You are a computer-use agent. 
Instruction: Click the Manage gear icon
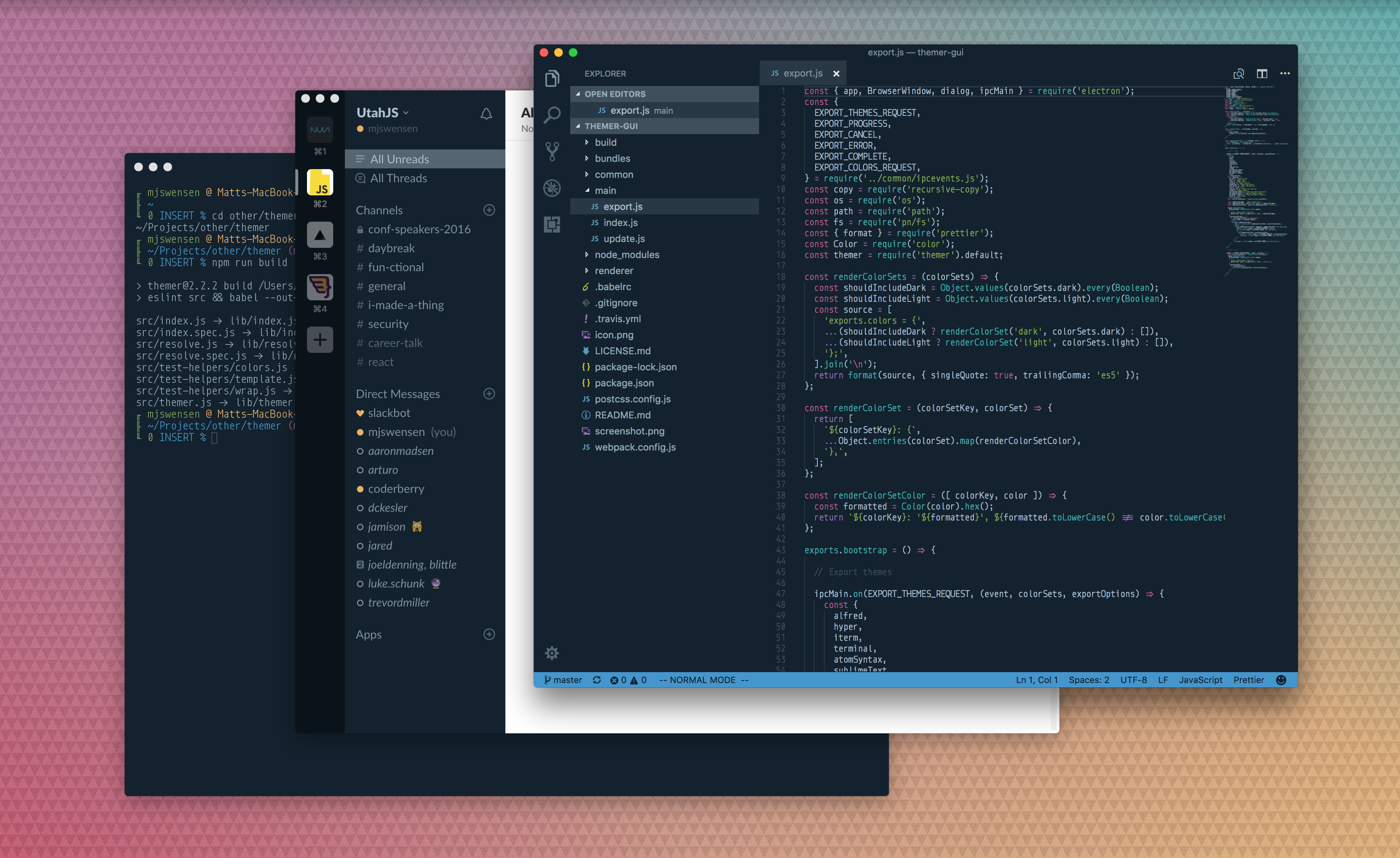[552, 653]
